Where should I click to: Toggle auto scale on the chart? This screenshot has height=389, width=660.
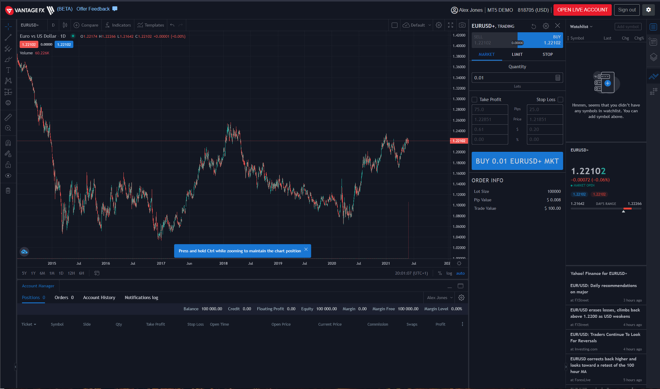coord(460,273)
